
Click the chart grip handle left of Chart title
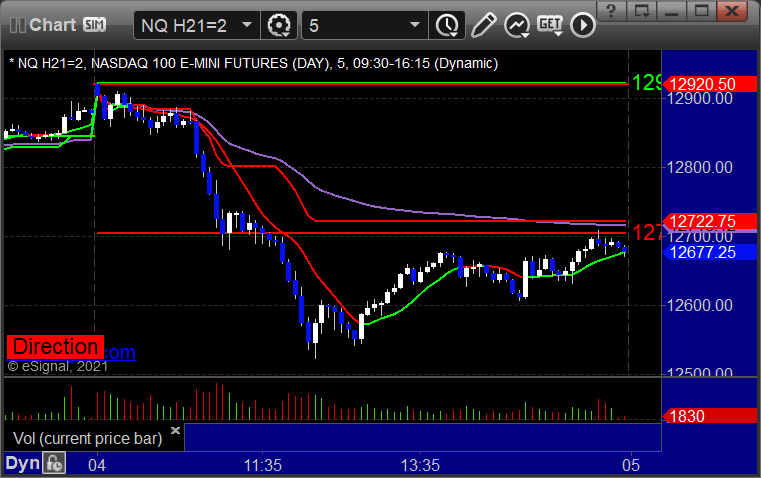17,25
